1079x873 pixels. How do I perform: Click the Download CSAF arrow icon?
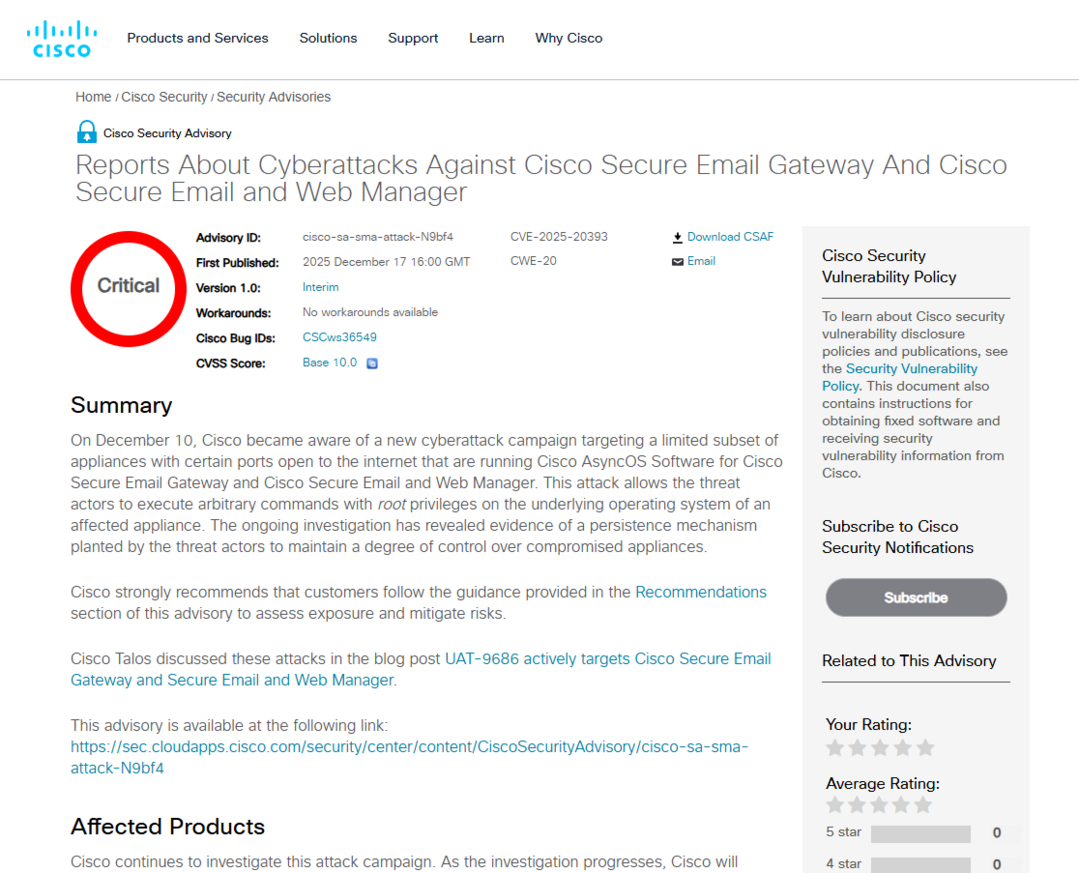[677, 238]
